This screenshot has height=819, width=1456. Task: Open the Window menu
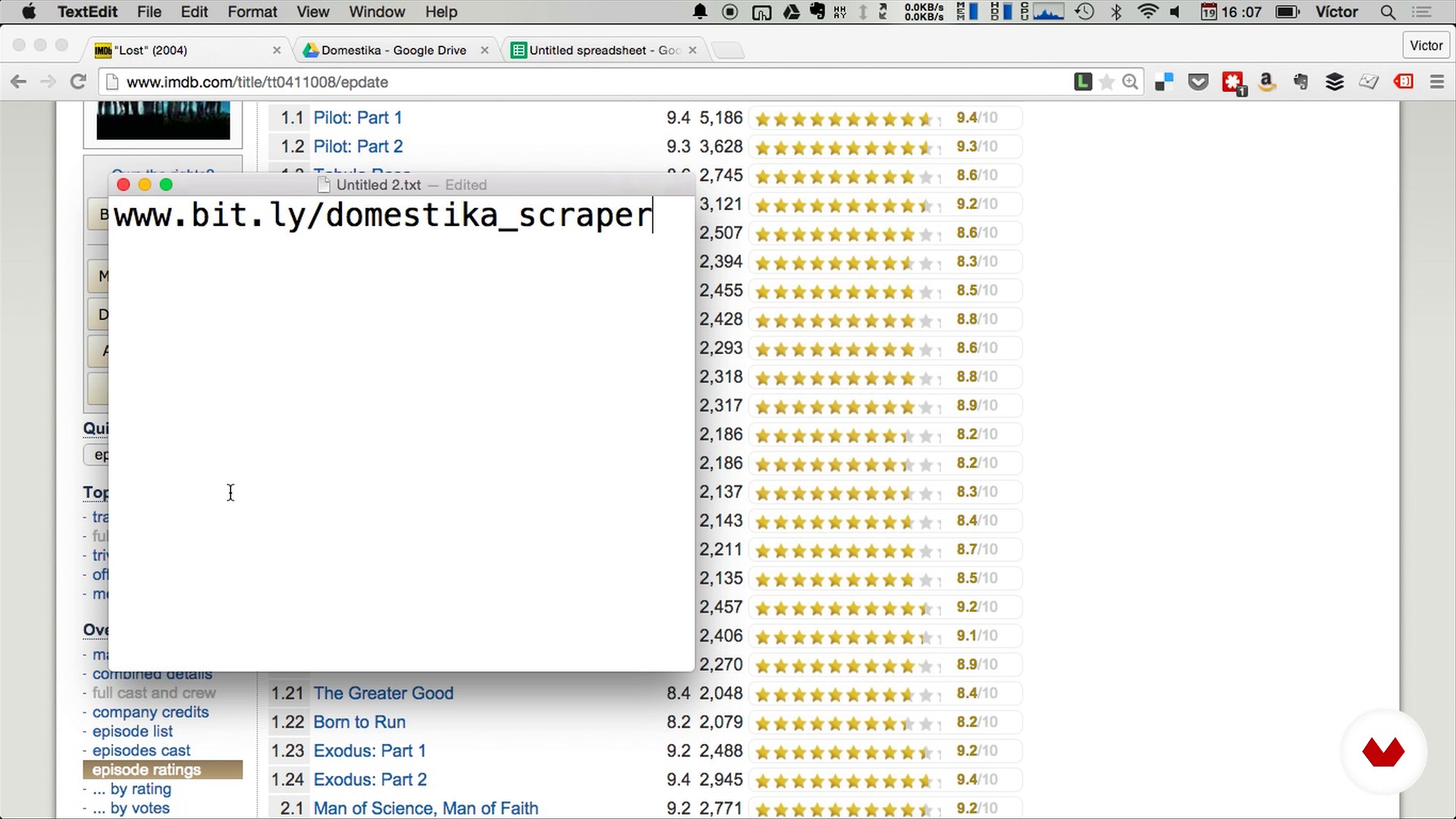tap(377, 11)
